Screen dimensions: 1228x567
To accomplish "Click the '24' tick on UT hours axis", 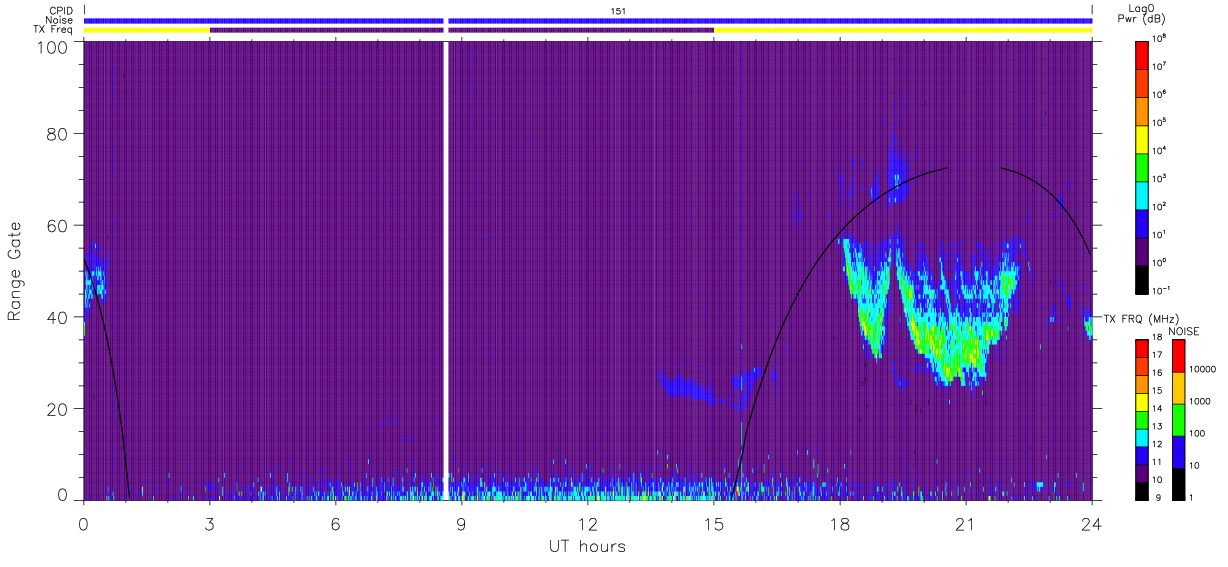I will point(1091,522).
